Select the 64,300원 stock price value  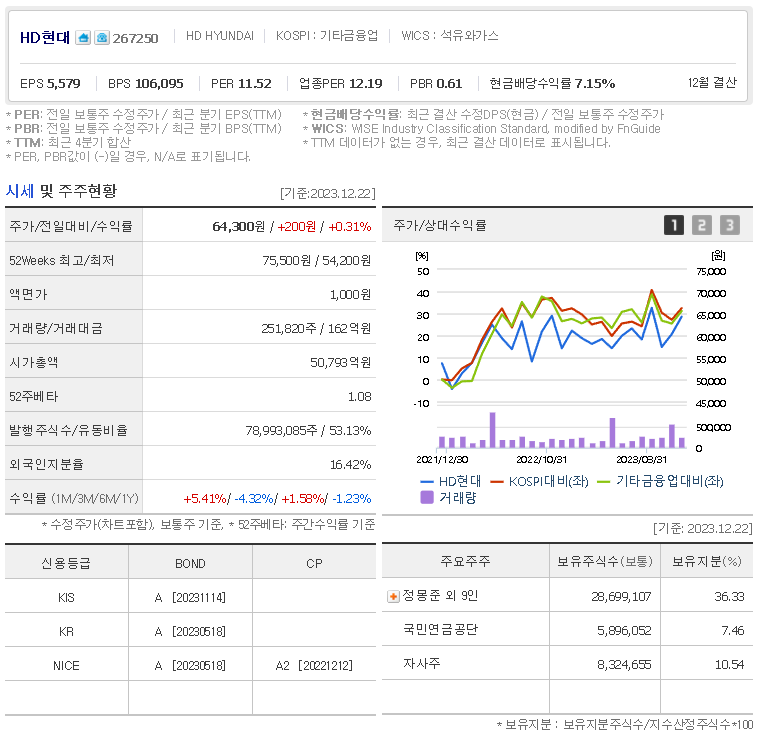[x=238, y=226]
